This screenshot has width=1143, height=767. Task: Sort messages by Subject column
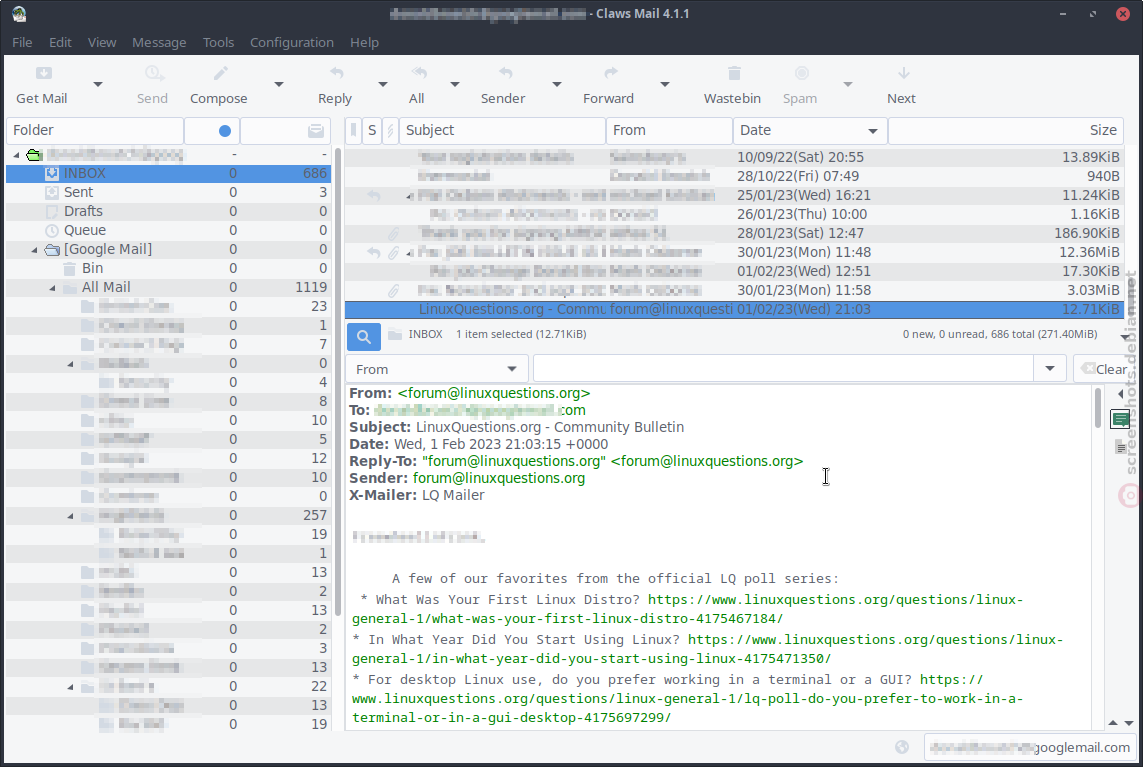[x=502, y=131]
